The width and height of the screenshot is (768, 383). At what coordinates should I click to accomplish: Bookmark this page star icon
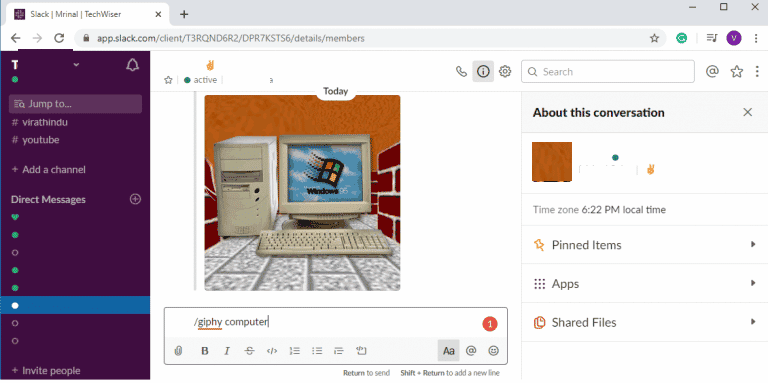[654, 38]
